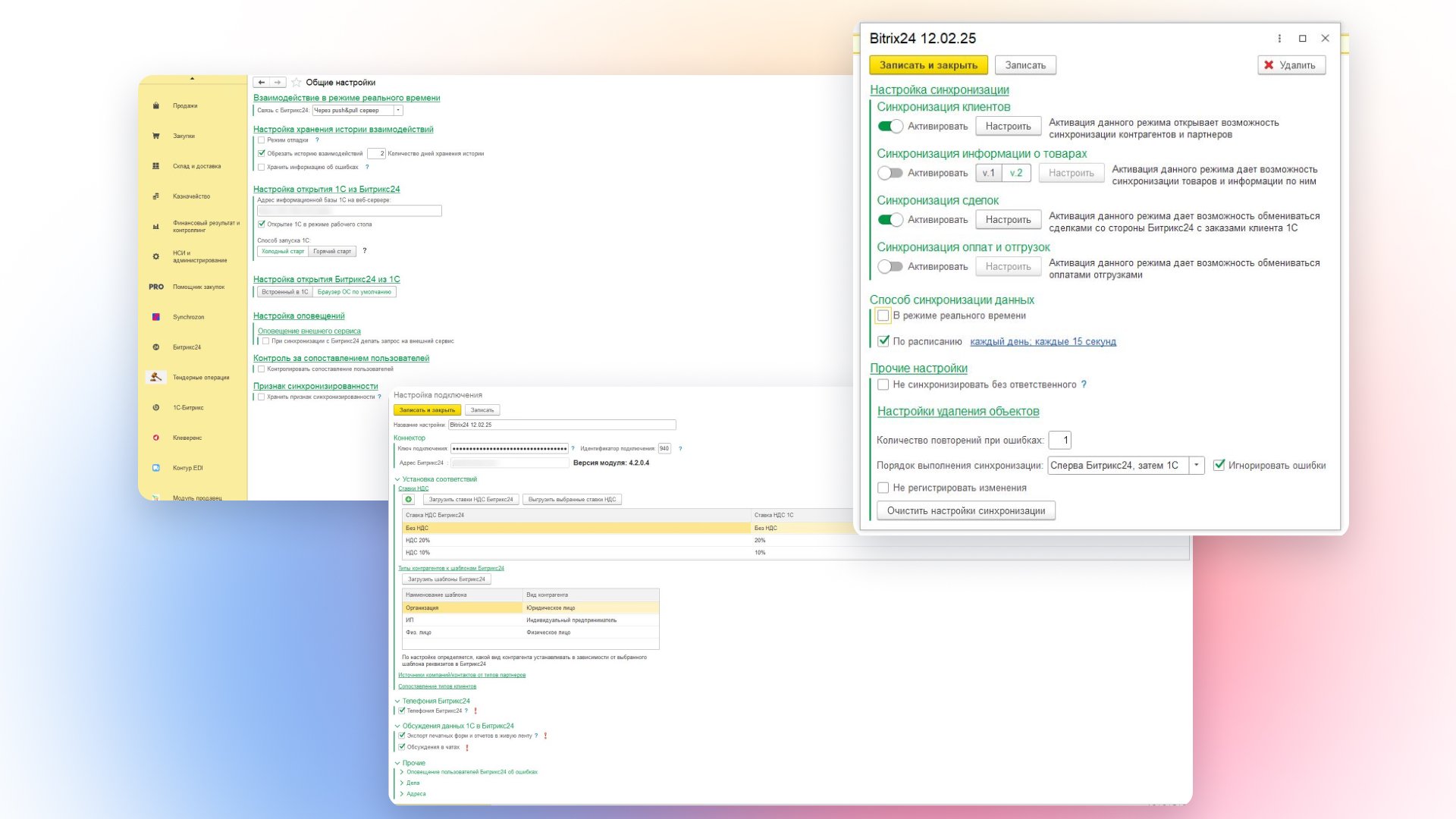Open the Тендерные операции gavel icon
1456x819 pixels.
coord(156,377)
